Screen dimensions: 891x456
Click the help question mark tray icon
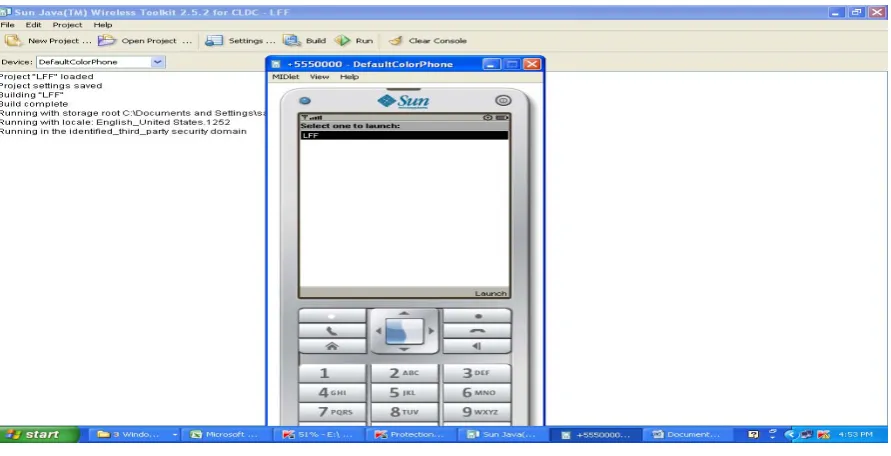[753, 435]
